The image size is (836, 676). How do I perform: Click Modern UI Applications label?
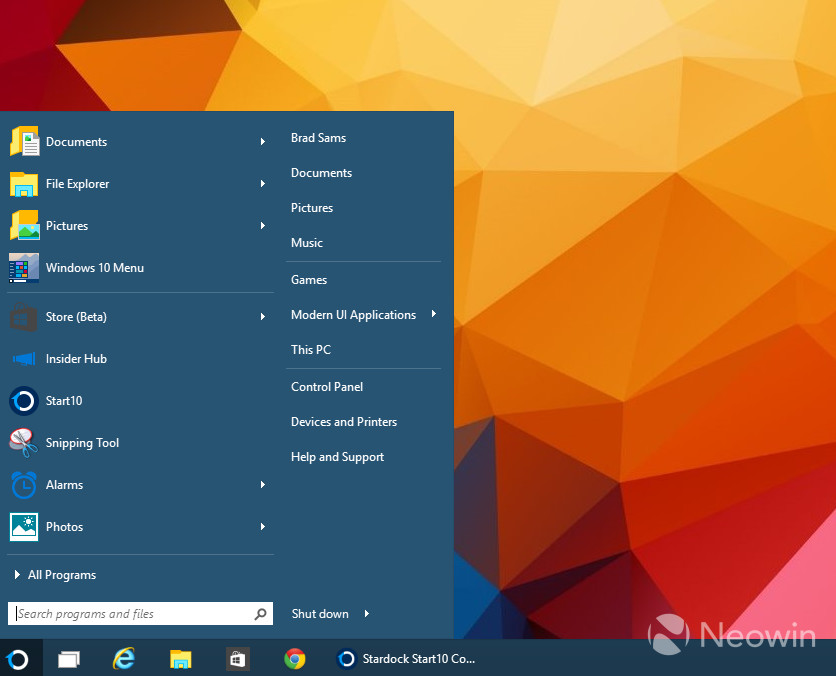point(353,315)
